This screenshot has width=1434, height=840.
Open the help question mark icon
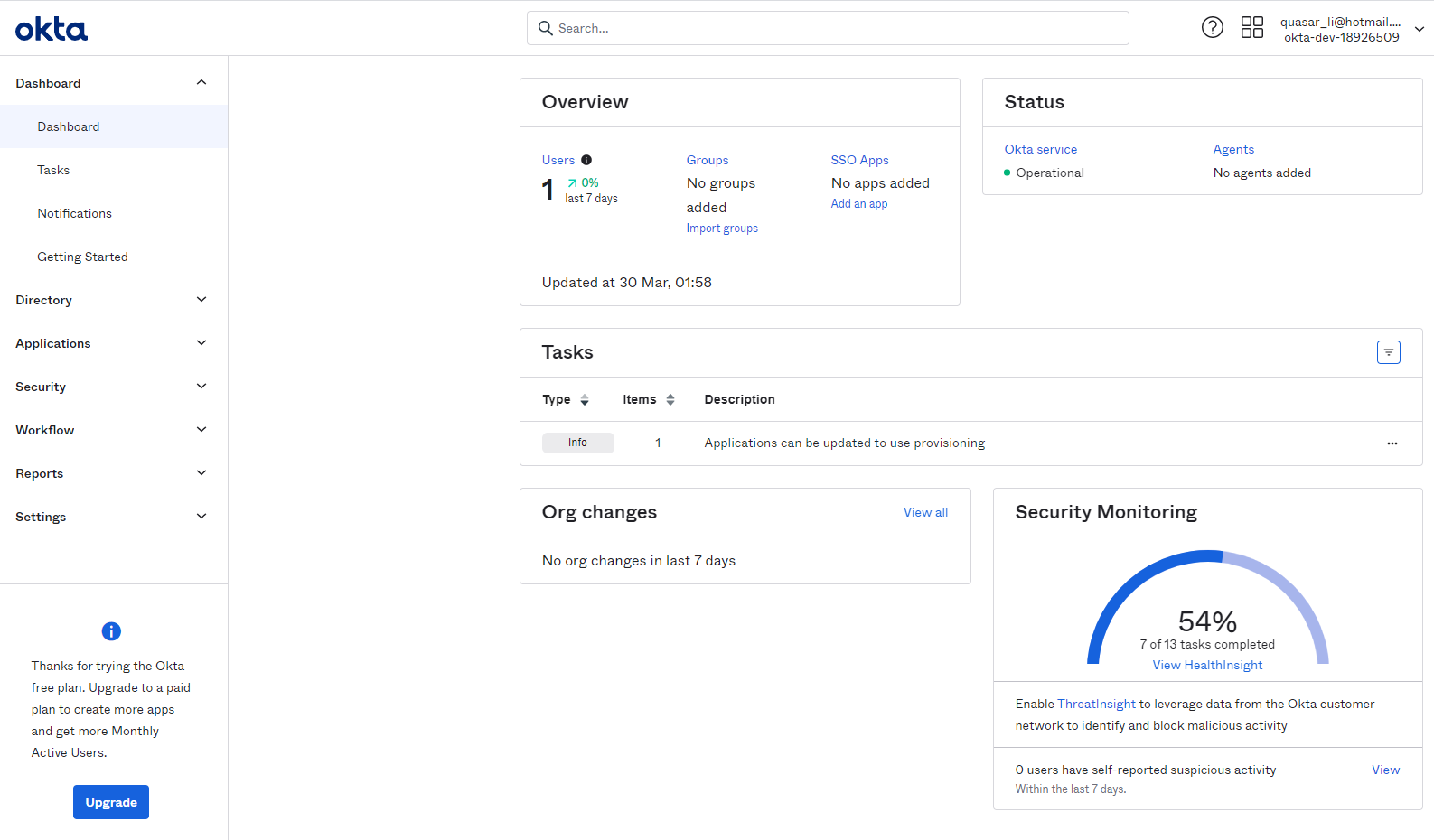point(1213,27)
